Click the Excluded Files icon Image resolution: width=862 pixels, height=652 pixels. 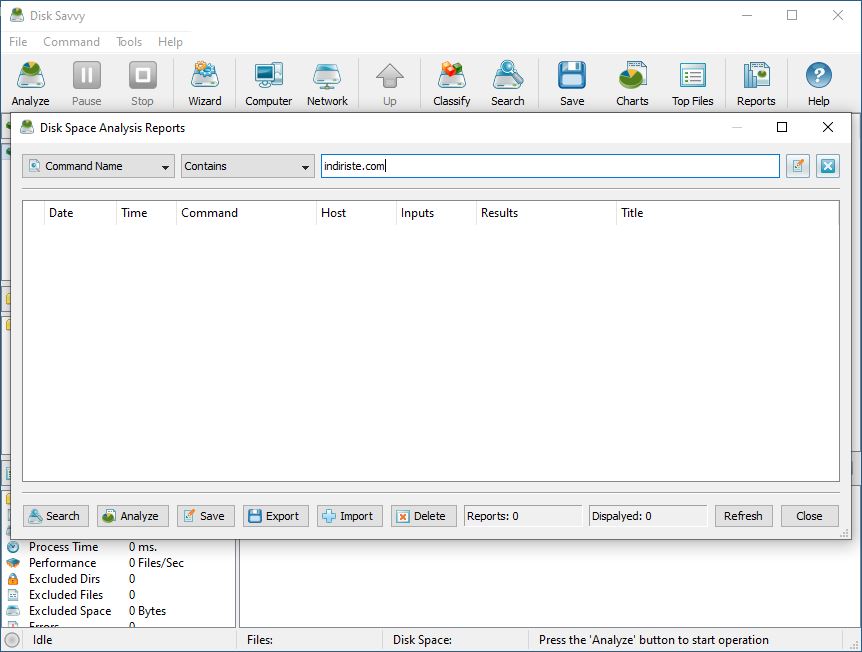tap(13, 595)
